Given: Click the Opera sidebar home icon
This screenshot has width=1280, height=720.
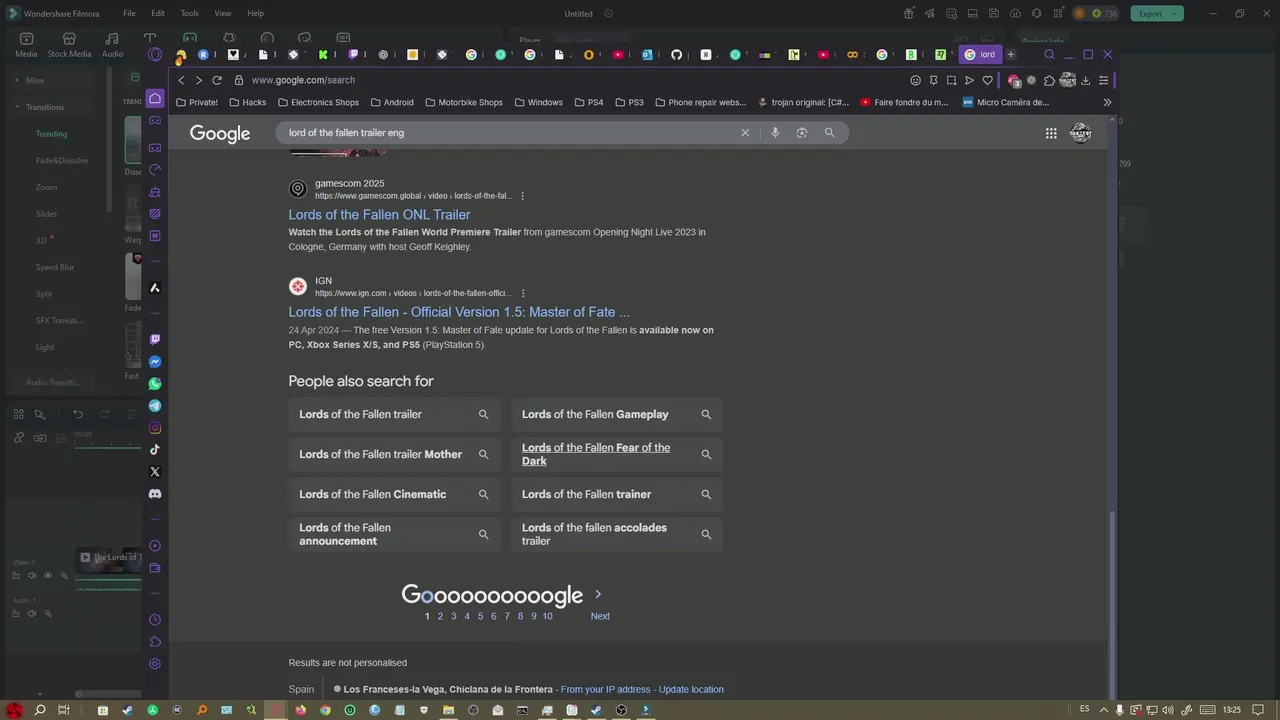Looking at the screenshot, I should (155, 98).
